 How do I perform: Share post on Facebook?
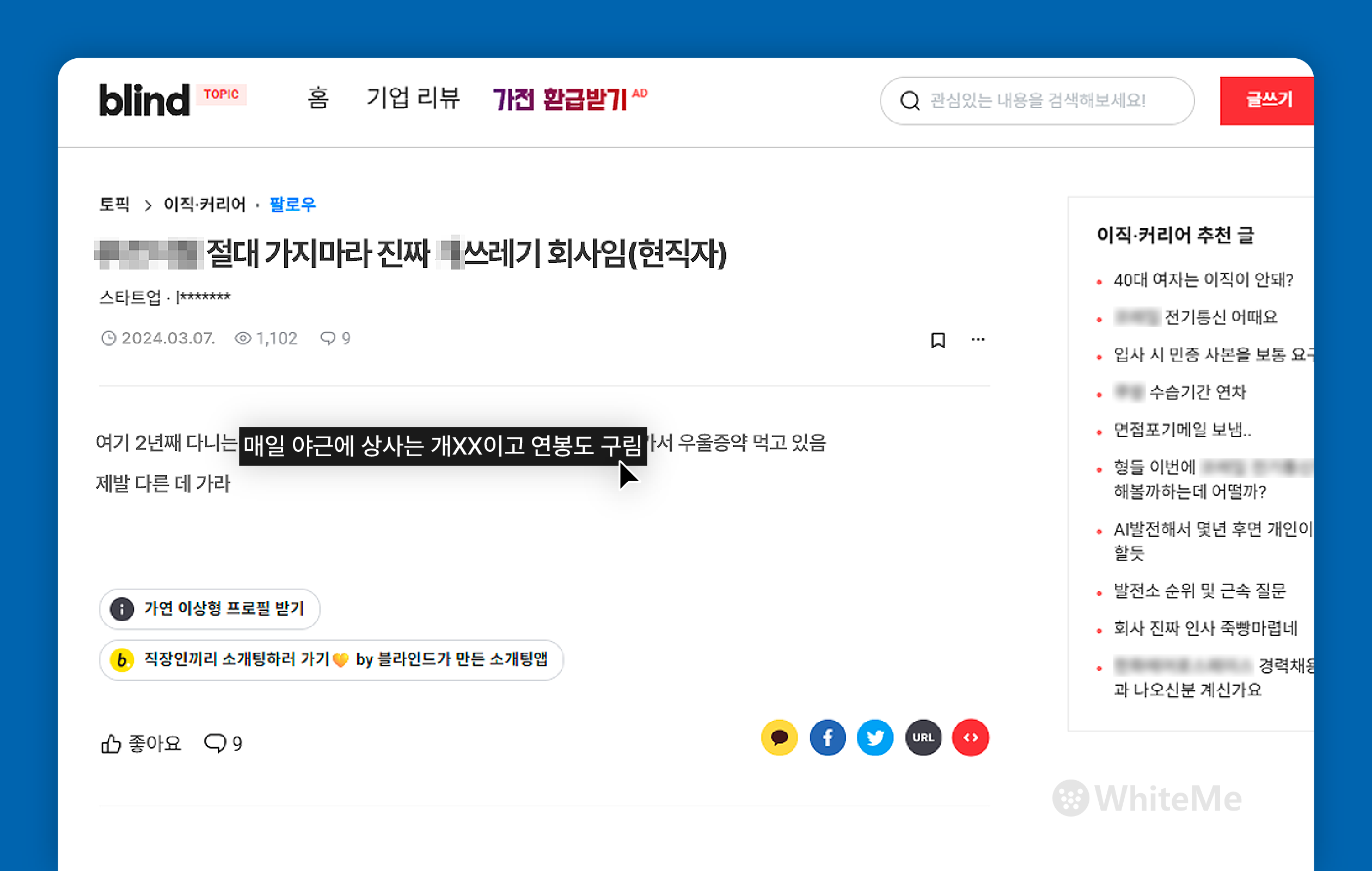click(x=828, y=737)
